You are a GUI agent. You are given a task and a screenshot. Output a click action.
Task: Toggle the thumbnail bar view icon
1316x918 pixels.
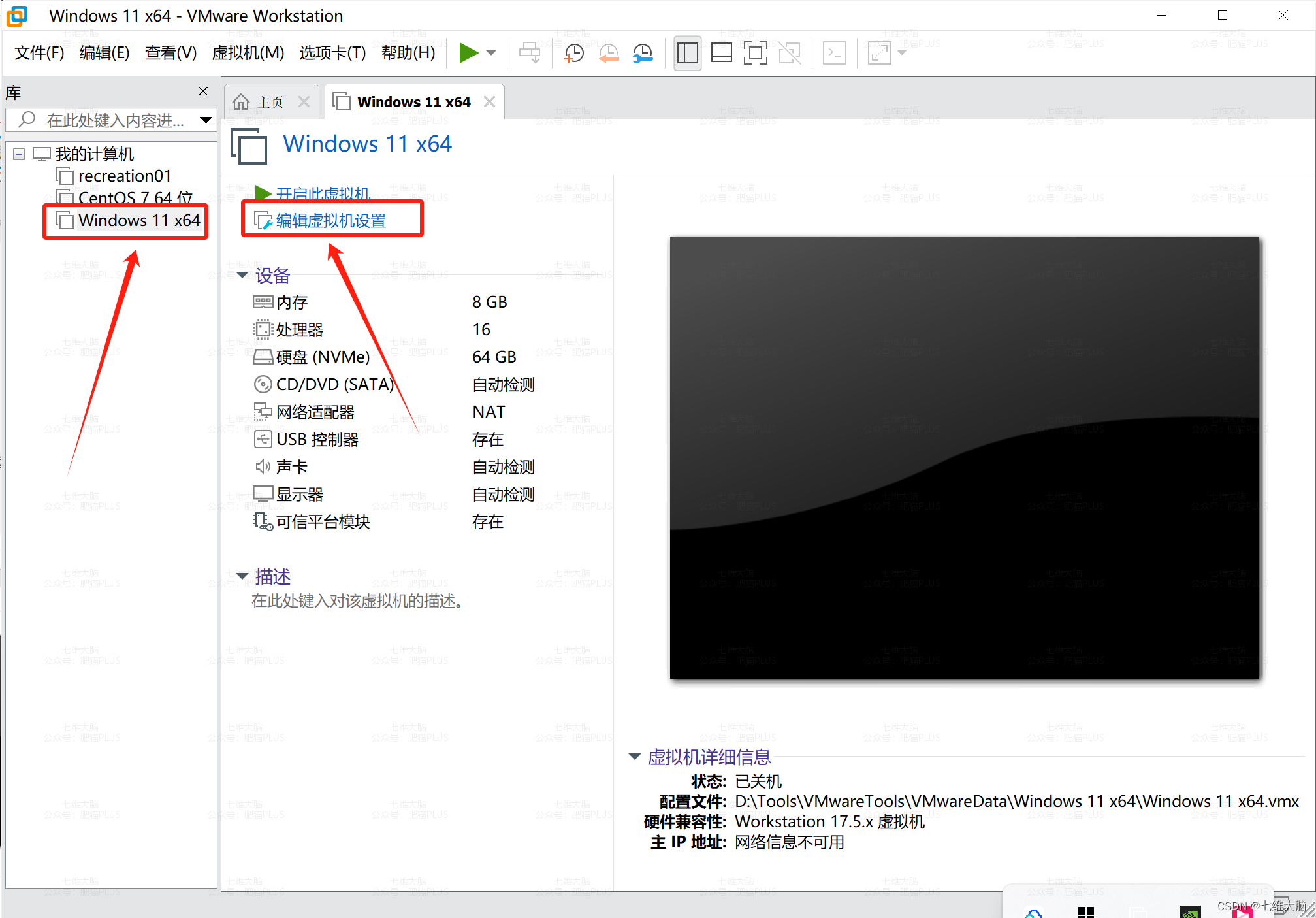(x=721, y=53)
